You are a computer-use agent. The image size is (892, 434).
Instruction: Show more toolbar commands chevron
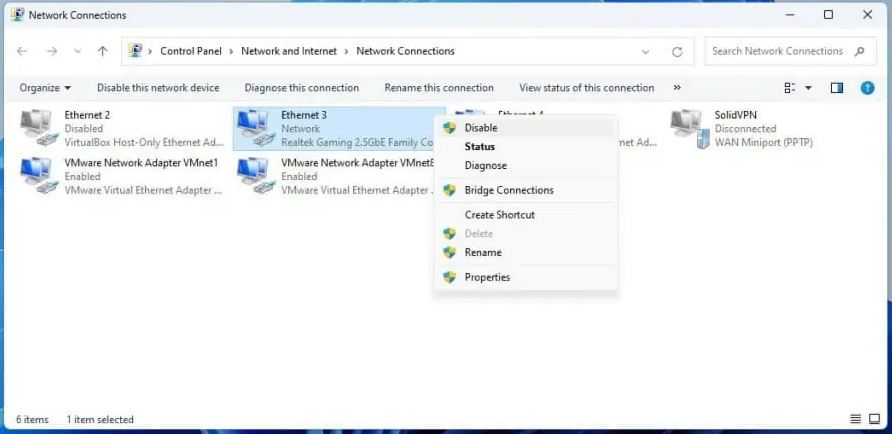677,88
